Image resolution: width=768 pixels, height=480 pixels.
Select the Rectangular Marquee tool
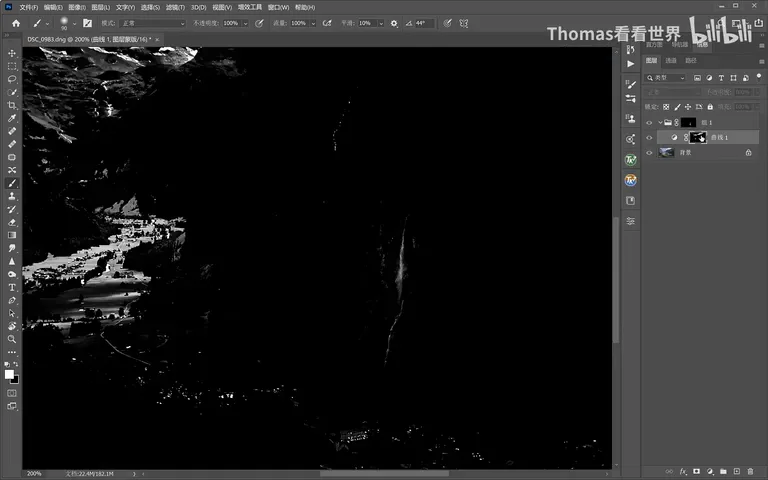coord(12,66)
